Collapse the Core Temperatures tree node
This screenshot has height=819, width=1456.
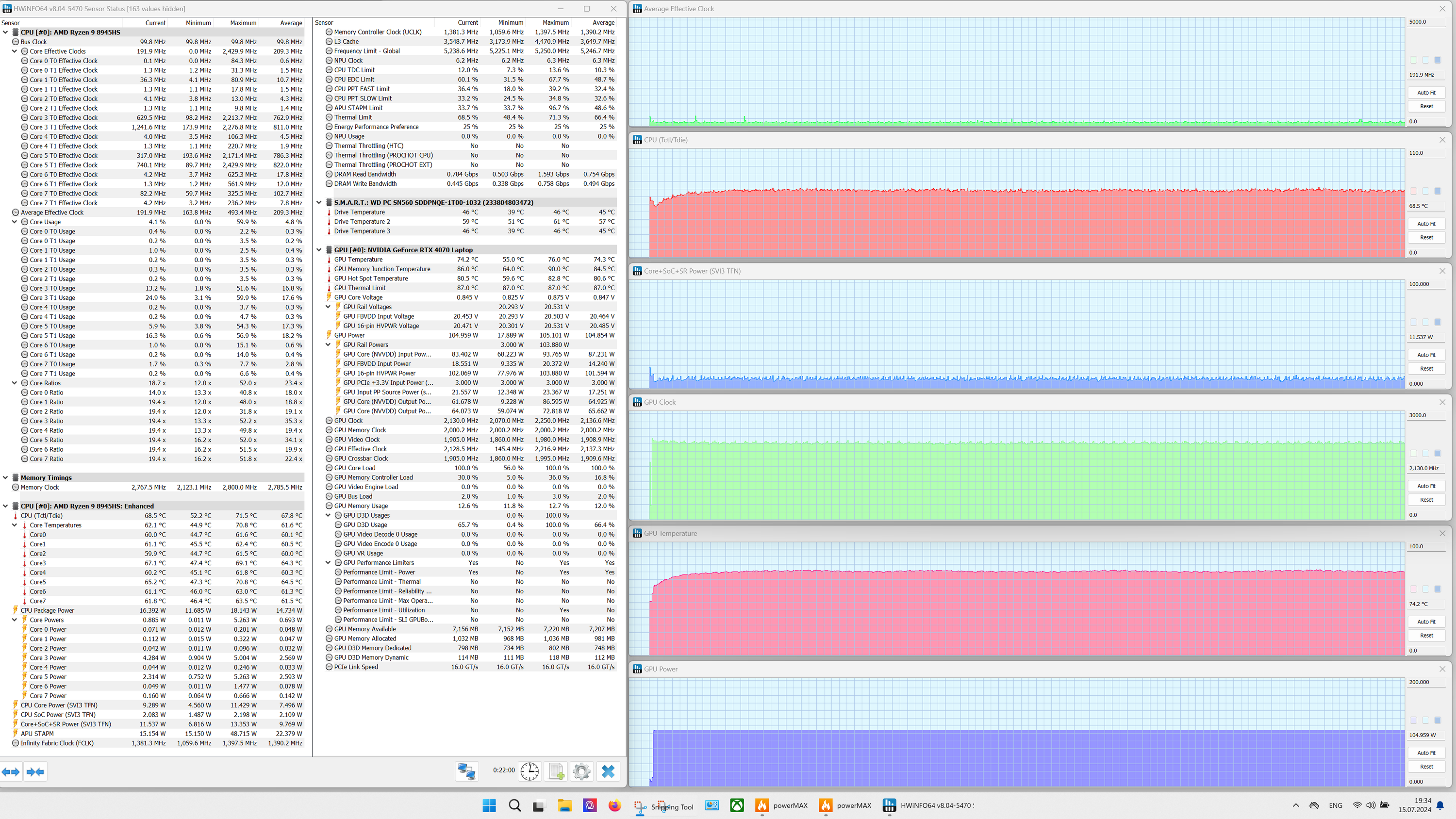pos(15,525)
